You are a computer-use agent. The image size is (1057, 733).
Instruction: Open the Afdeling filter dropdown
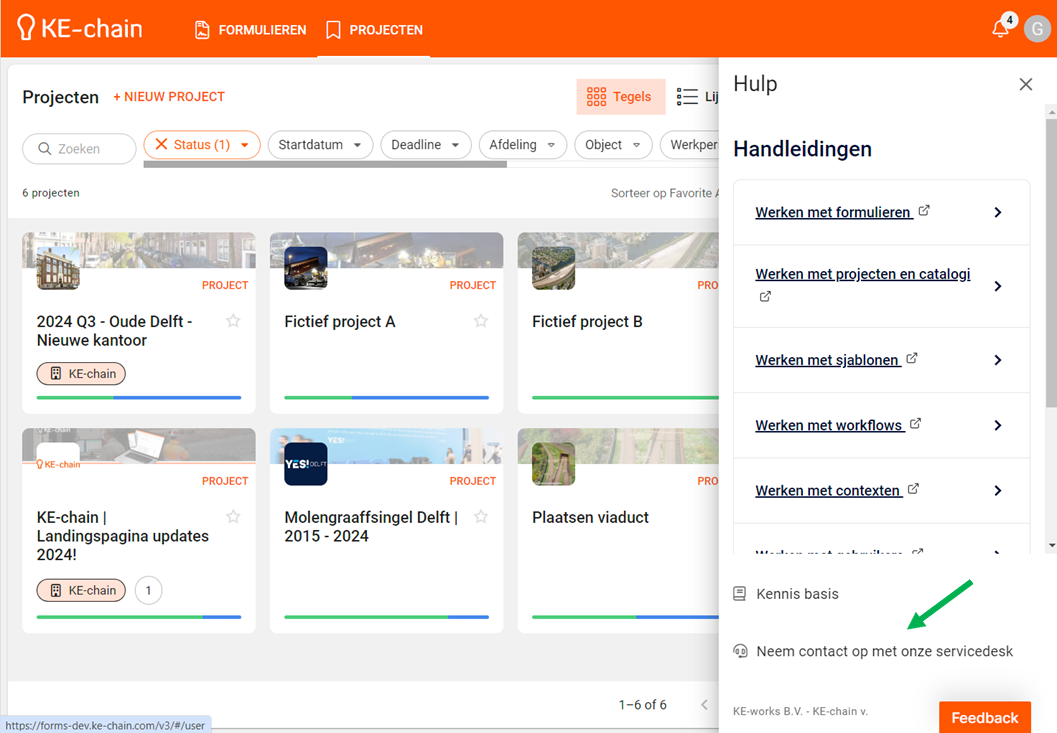[x=522, y=145]
